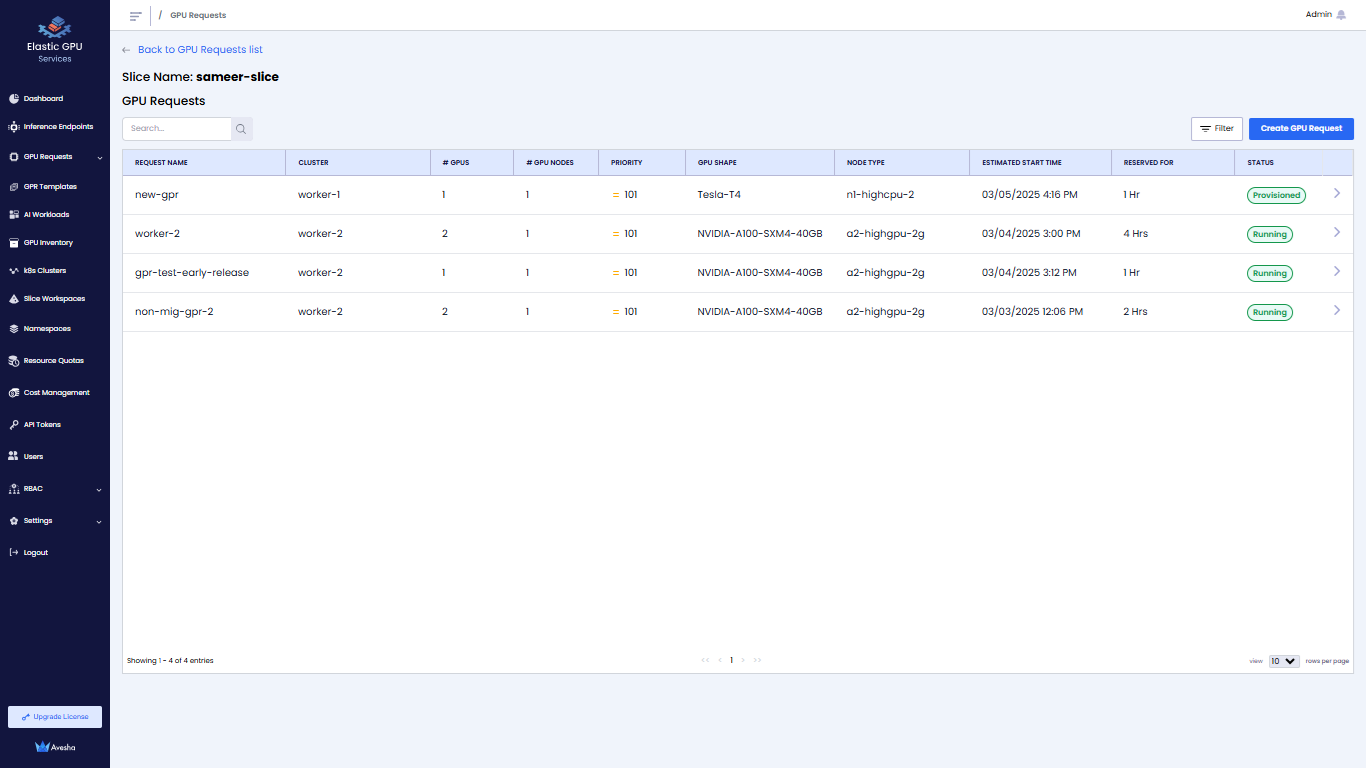Open the rows per page dropdown
Viewport: 1366px width, 768px height.
[x=1284, y=661]
